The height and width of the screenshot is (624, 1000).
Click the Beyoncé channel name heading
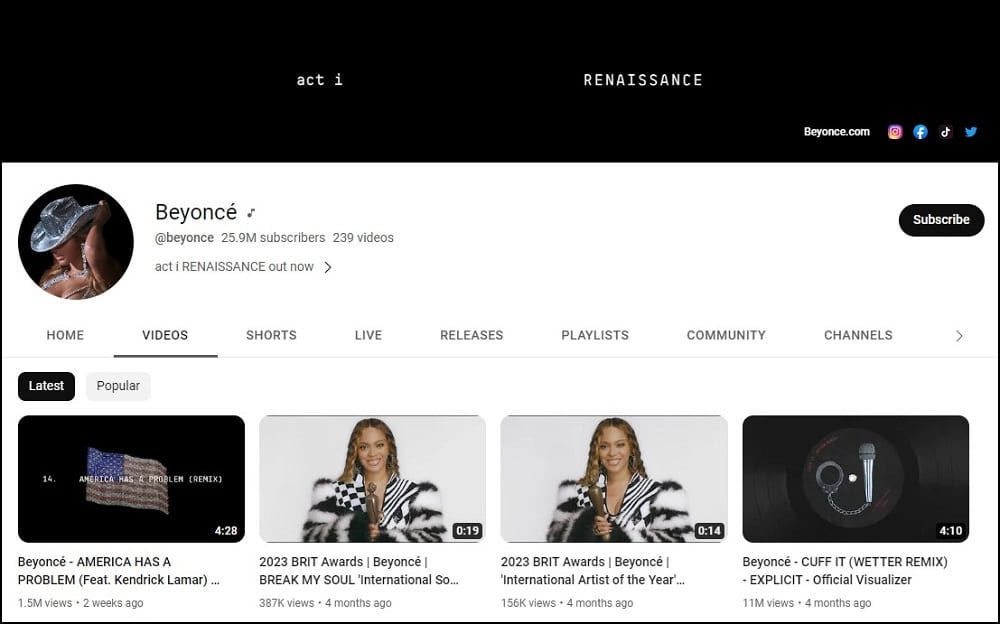click(196, 212)
